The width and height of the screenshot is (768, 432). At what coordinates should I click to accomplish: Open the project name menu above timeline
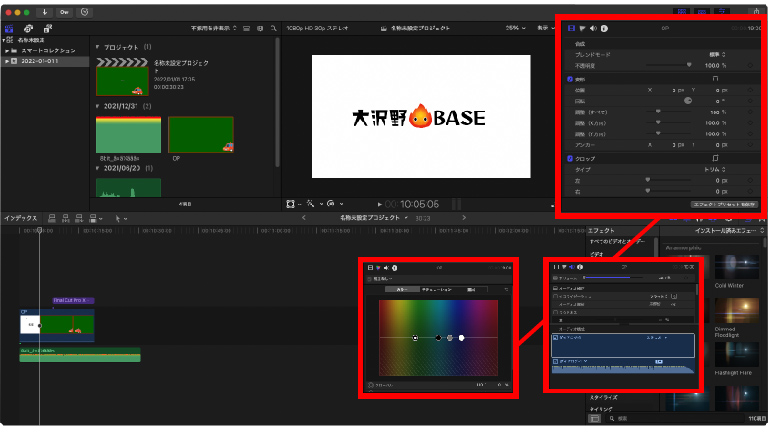click(374, 217)
